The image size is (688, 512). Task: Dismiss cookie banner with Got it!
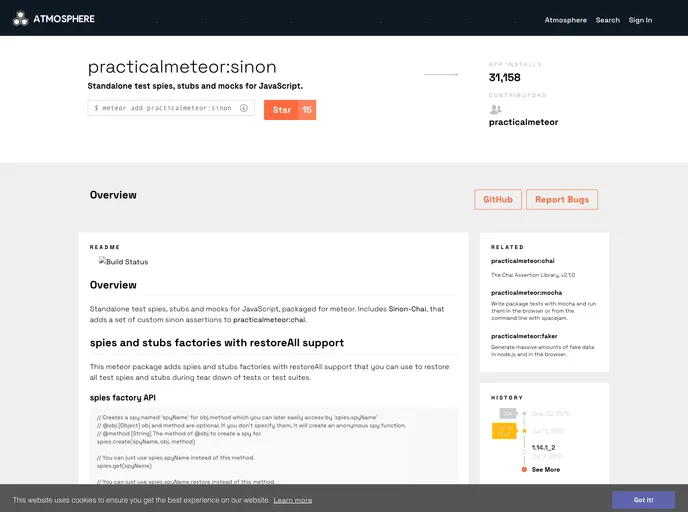[x=643, y=500]
